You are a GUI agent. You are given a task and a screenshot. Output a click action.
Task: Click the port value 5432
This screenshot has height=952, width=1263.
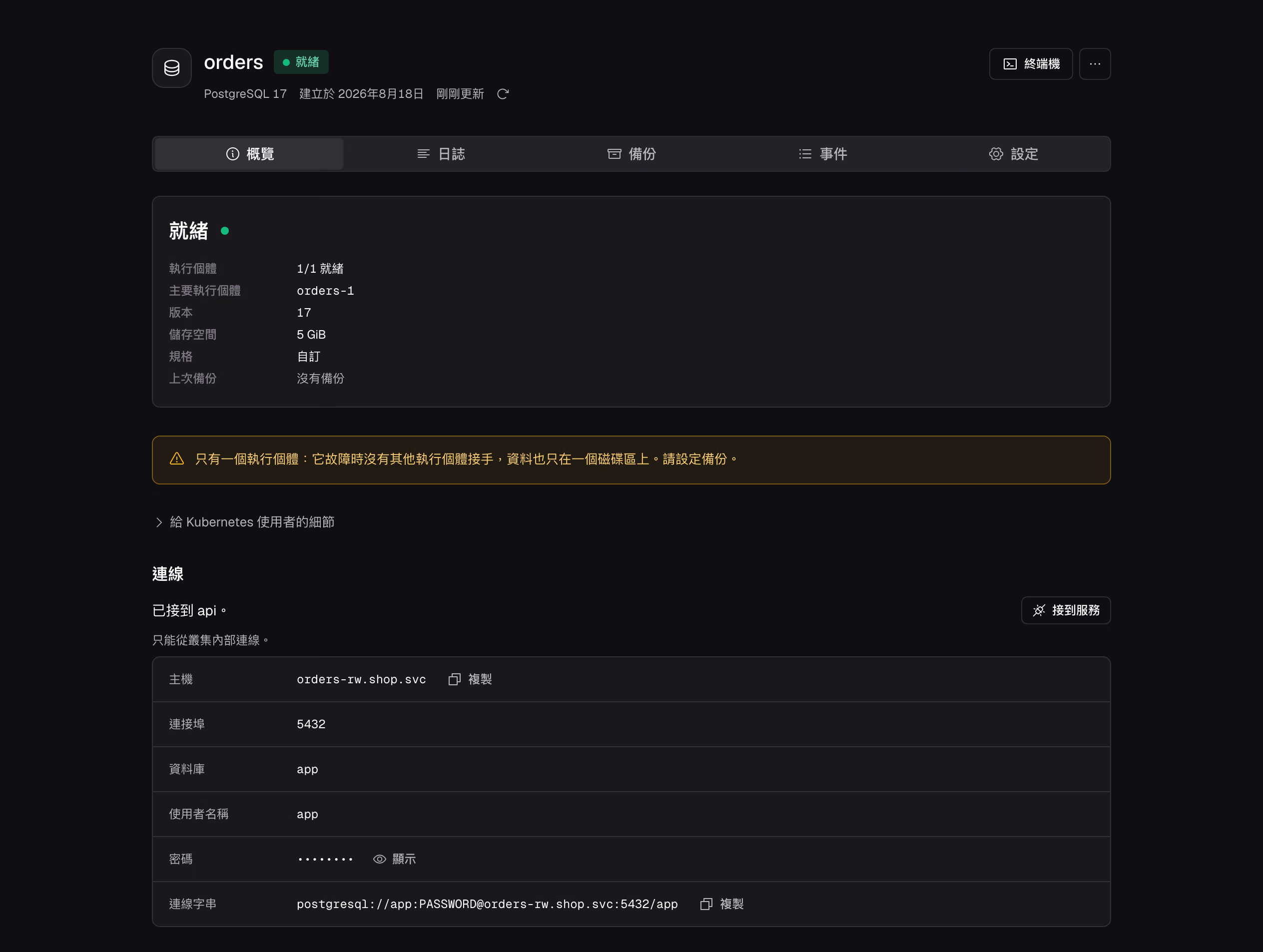pos(311,724)
